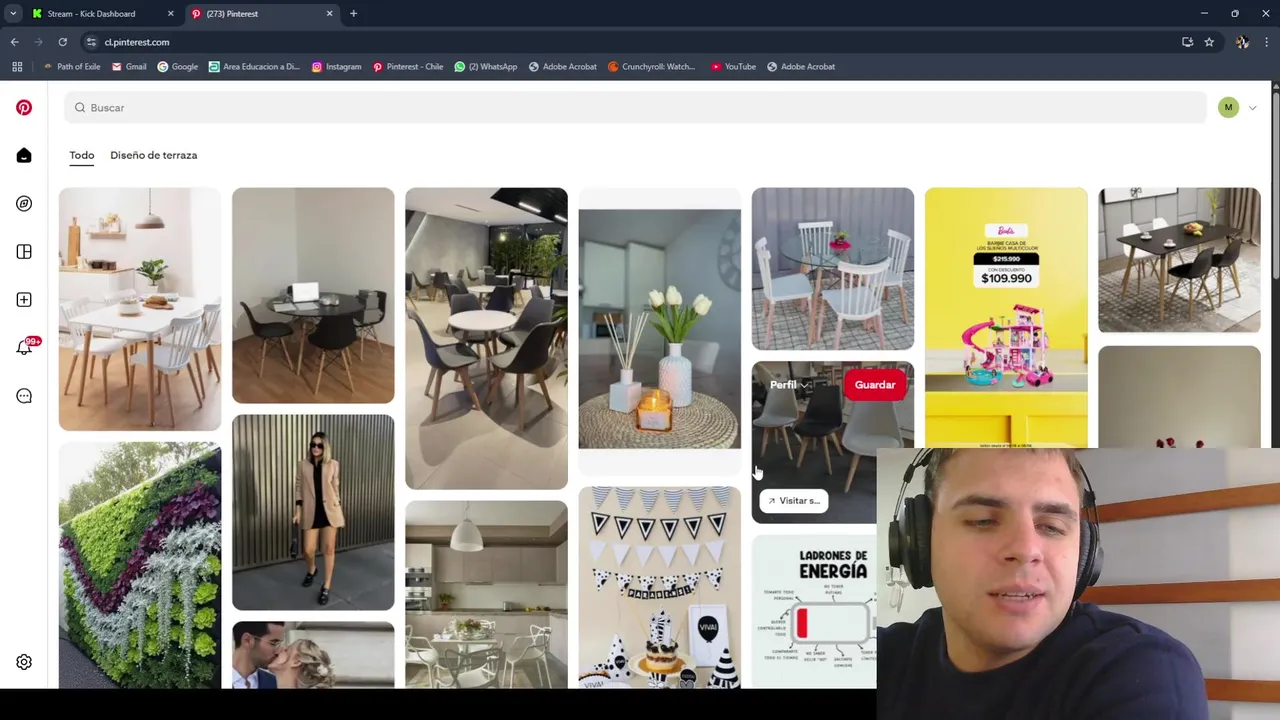Open the Chrome profile icon
The image size is (1280, 720).
[1242, 42]
